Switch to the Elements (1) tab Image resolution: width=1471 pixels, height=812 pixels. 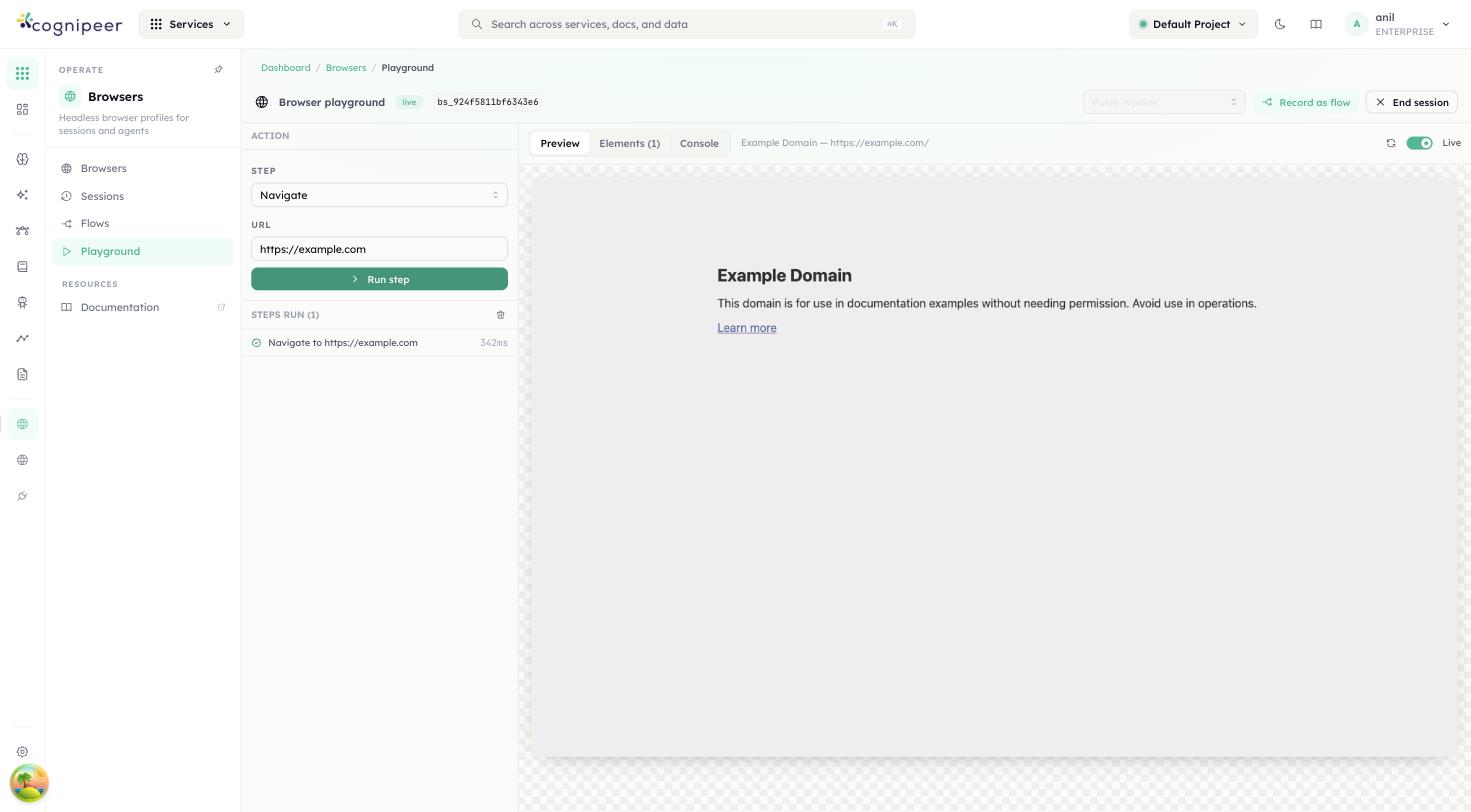(629, 143)
